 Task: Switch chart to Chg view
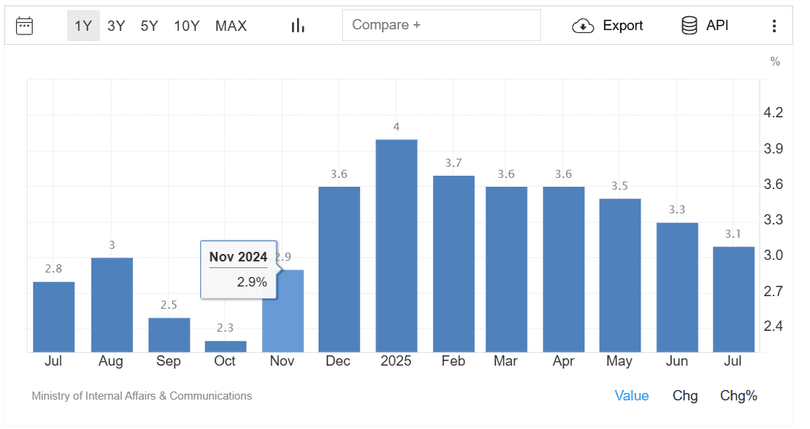(x=685, y=396)
